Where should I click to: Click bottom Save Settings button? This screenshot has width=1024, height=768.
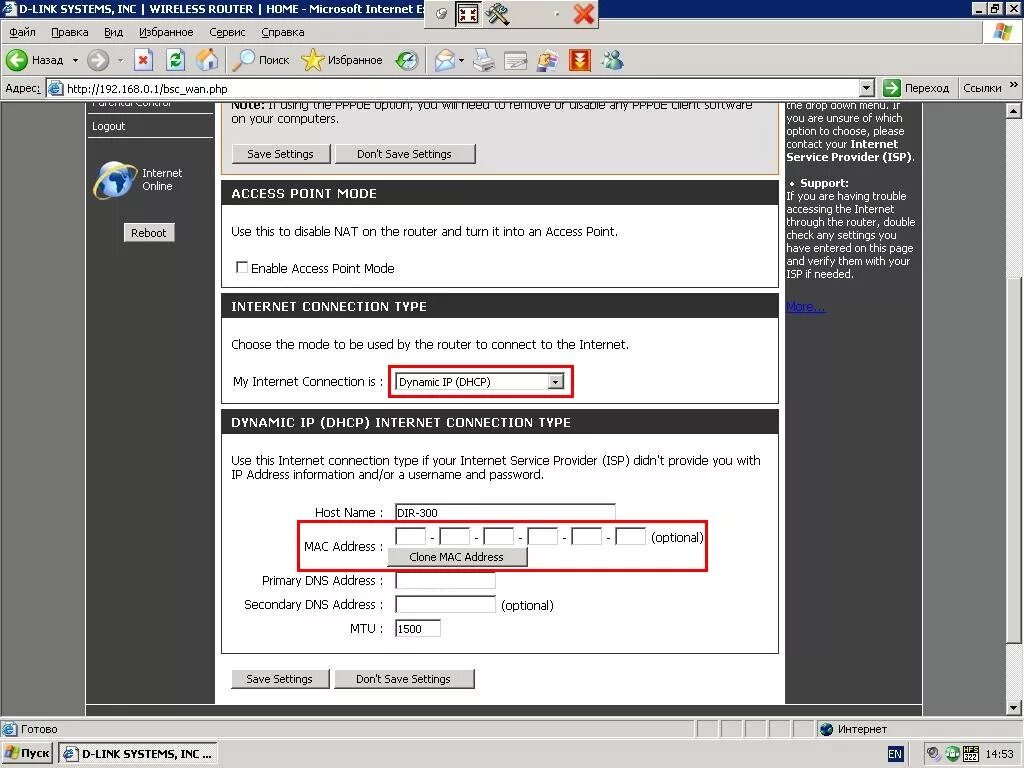pyautogui.click(x=280, y=679)
